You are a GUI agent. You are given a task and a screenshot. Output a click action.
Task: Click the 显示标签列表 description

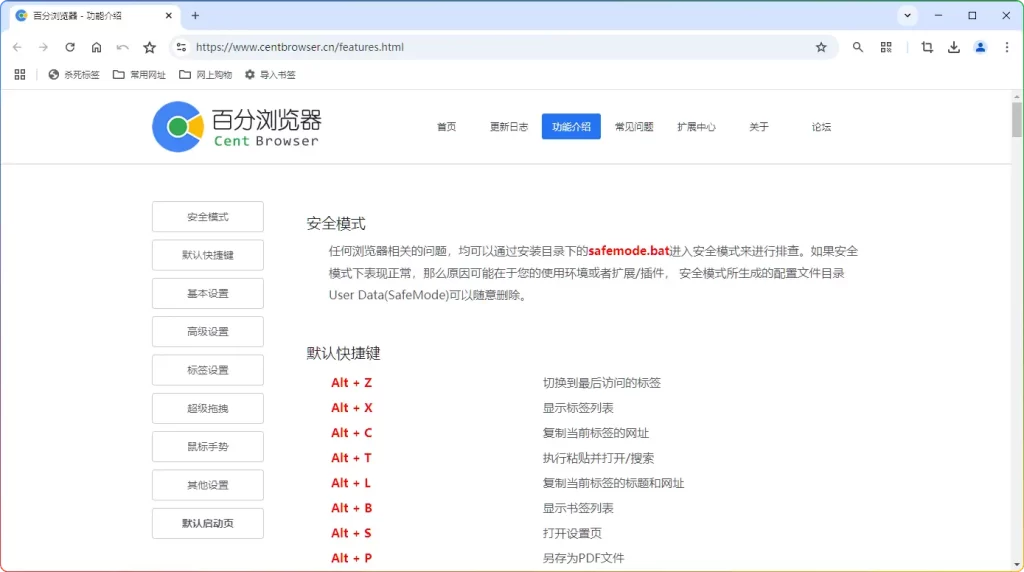pyautogui.click(x=578, y=408)
